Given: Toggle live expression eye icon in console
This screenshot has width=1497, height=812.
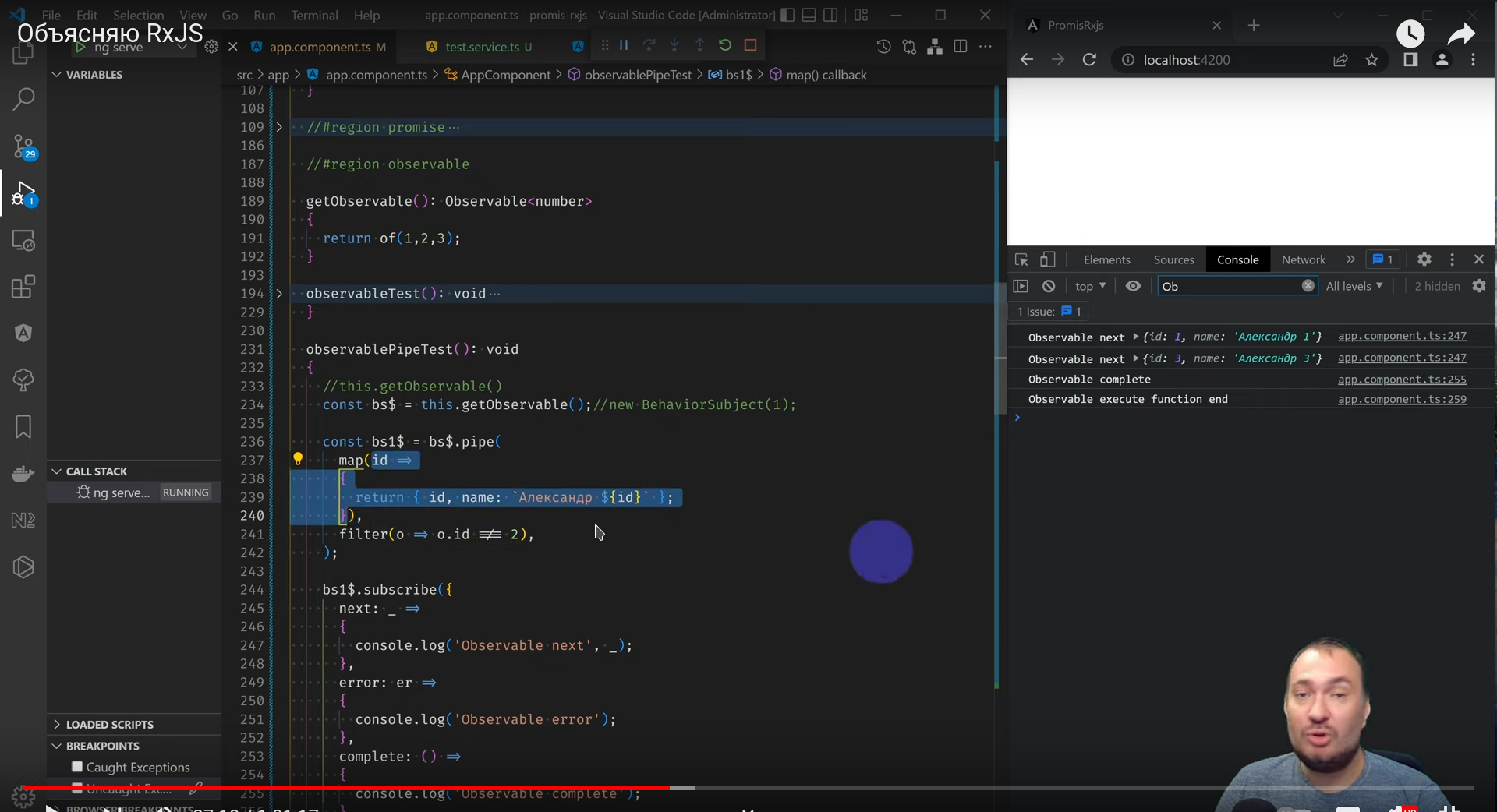Looking at the screenshot, I should [1133, 286].
